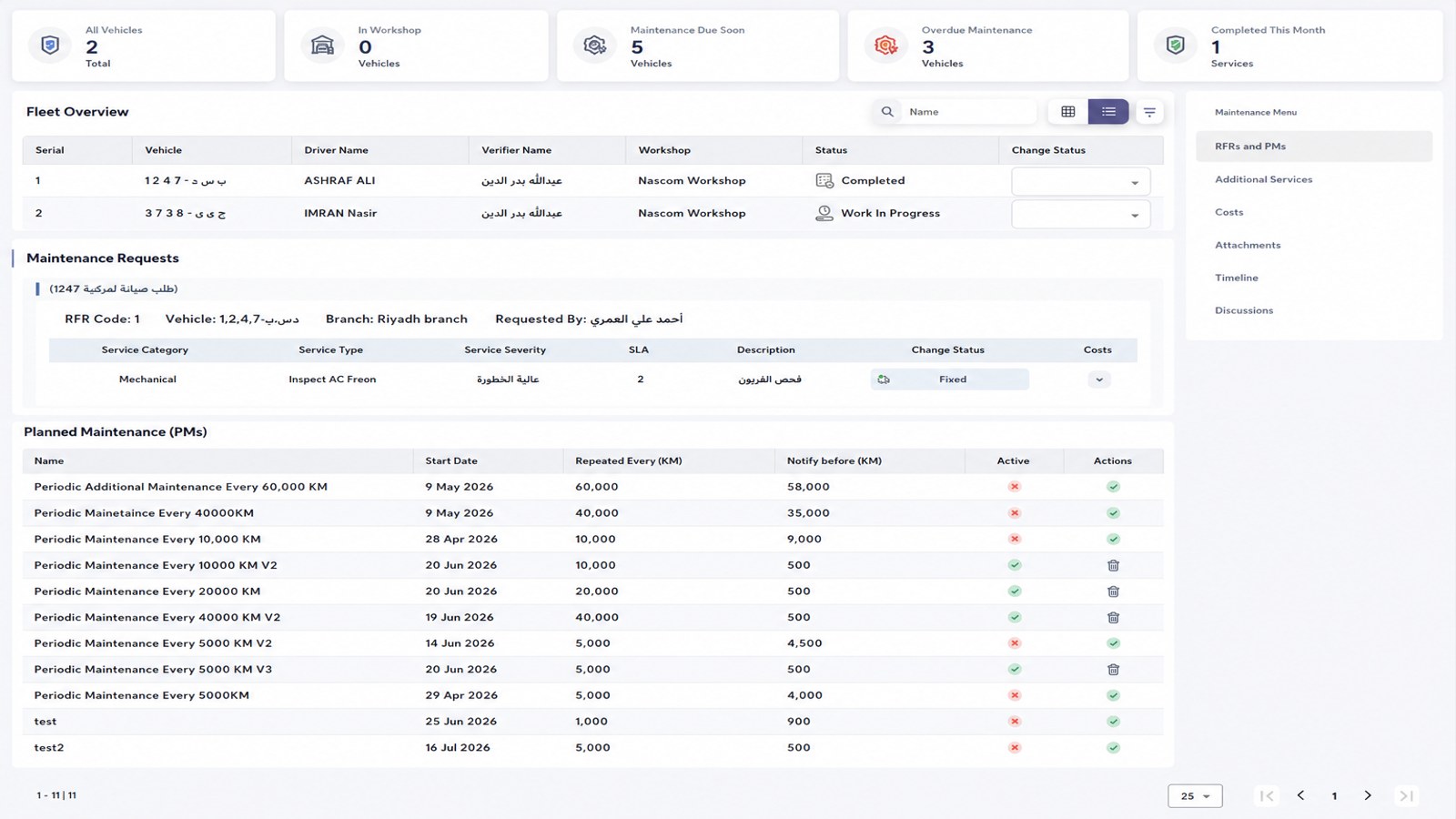The height and width of the screenshot is (819, 1456).
Task: Toggle Active status for 5000 KM V2
Action: 1015,643
